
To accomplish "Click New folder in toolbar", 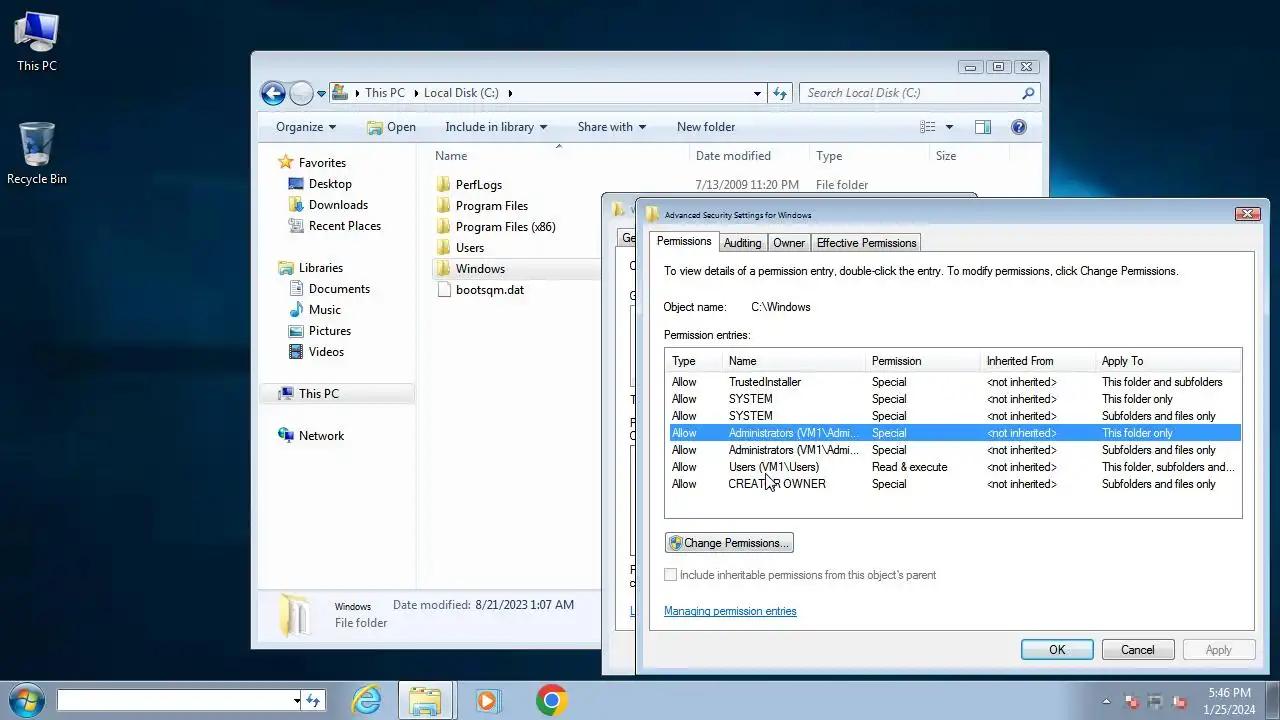I will click(706, 127).
